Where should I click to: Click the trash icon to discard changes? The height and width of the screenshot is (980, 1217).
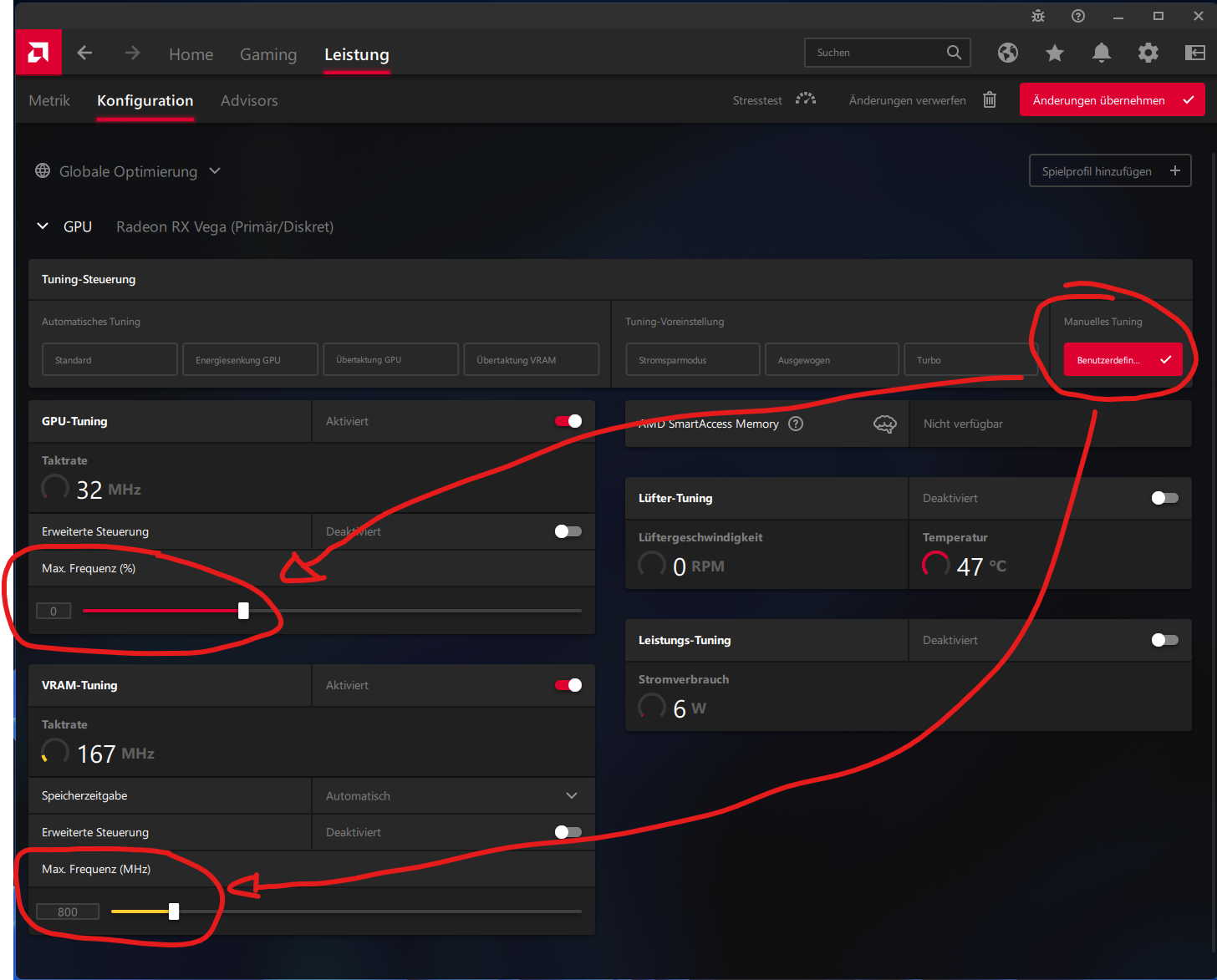[x=990, y=99]
